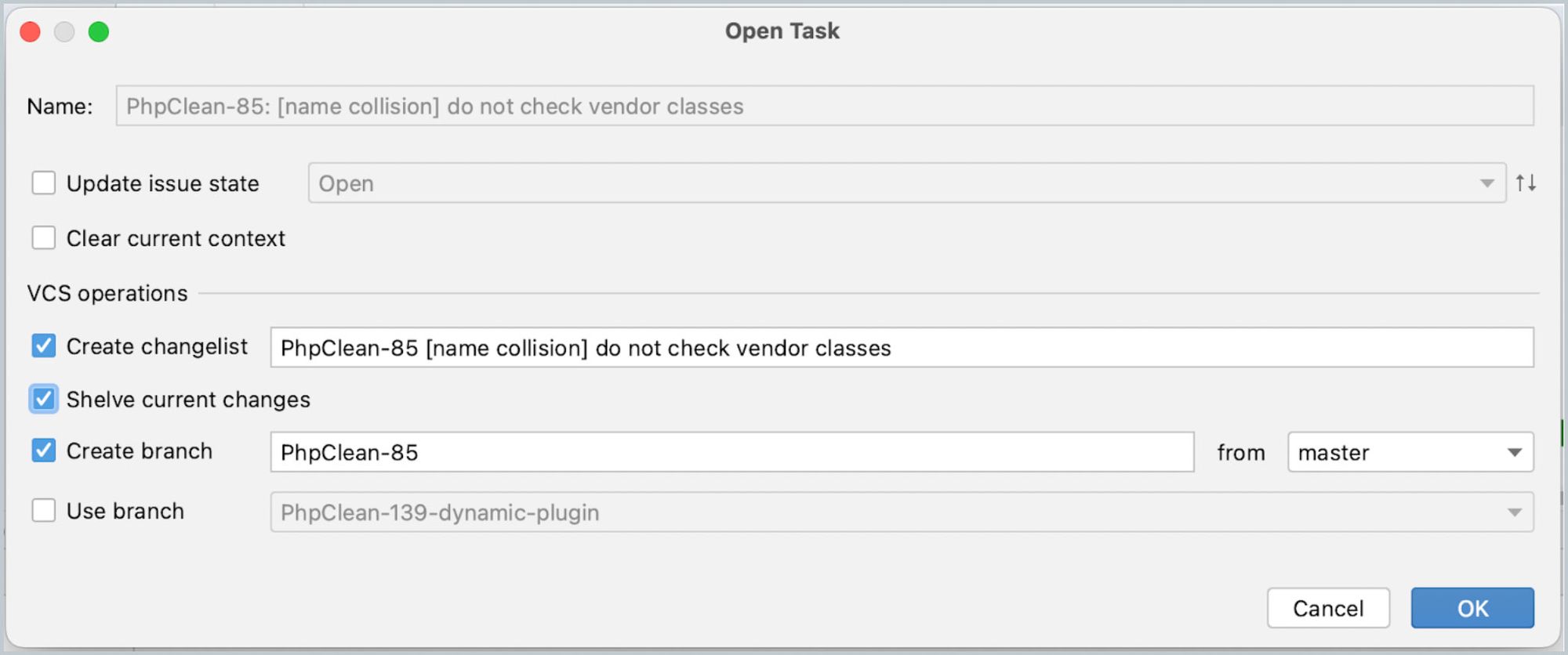Image resolution: width=1568 pixels, height=655 pixels.
Task: Click the arrow on the Open state combo
Action: click(x=1486, y=183)
